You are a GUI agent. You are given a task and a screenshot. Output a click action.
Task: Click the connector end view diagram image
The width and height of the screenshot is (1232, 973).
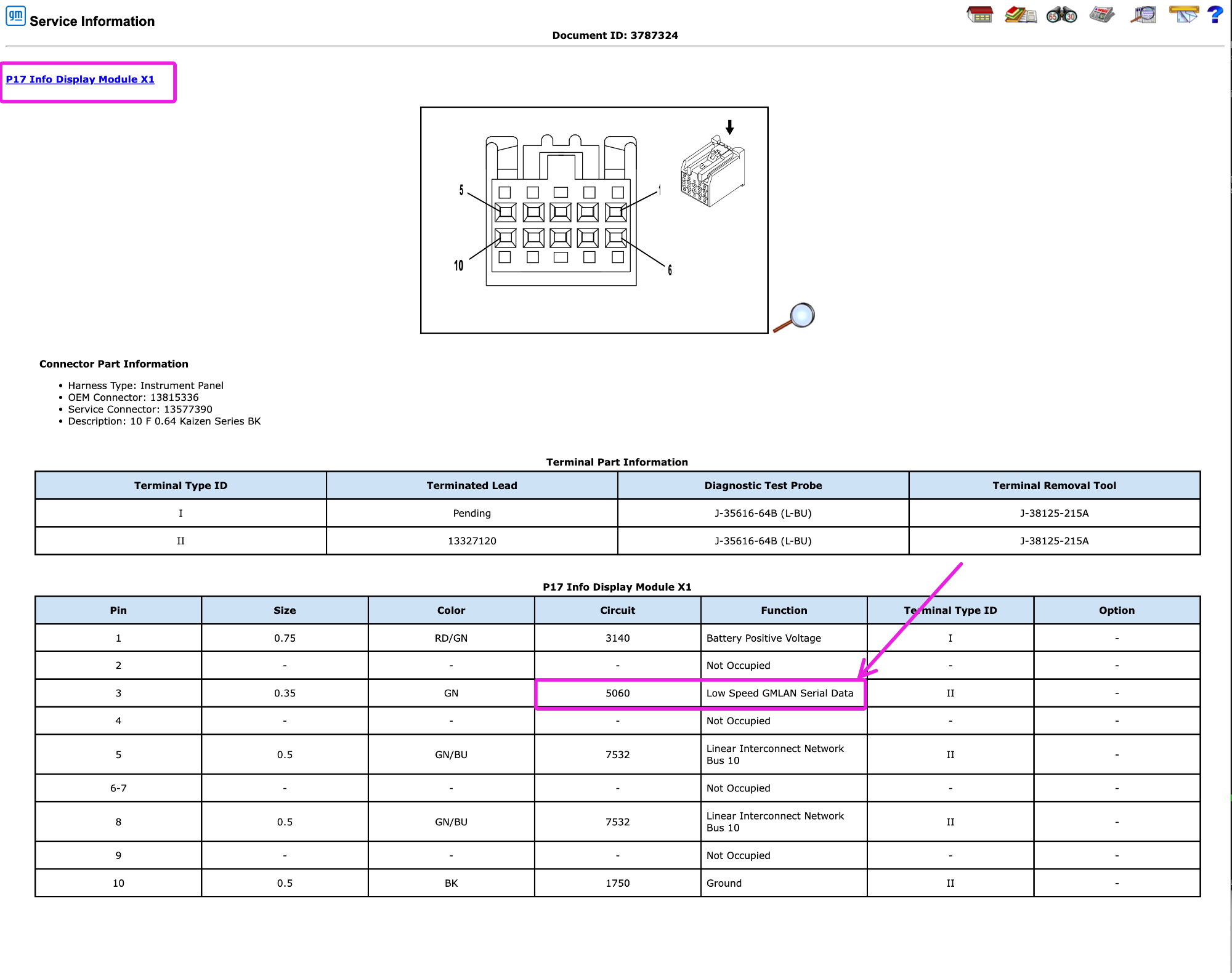pos(594,220)
